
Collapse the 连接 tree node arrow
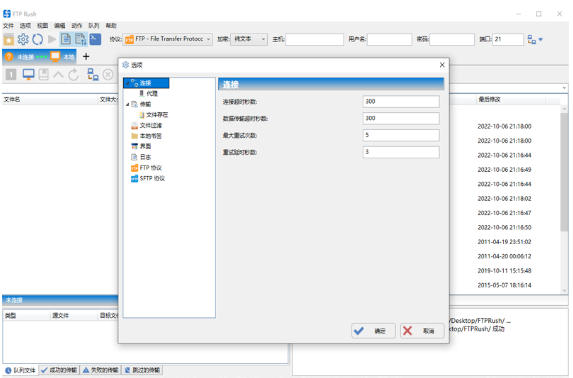pyautogui.click(x=128, y=83)
